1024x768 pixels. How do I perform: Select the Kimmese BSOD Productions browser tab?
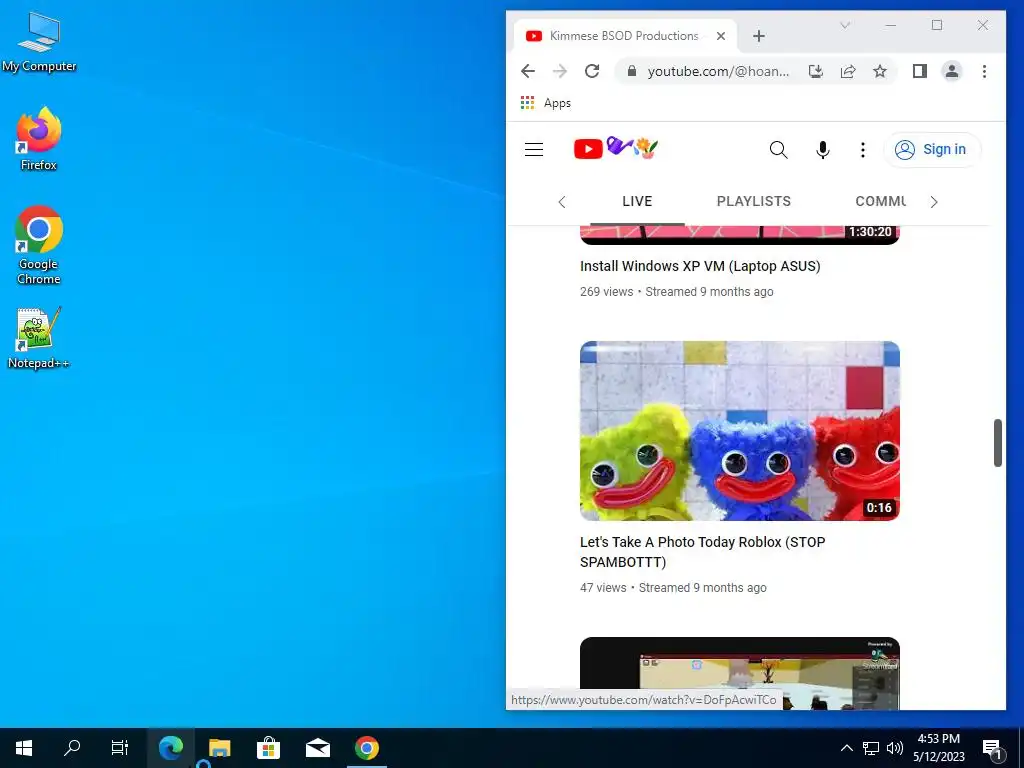click(625, 36)
